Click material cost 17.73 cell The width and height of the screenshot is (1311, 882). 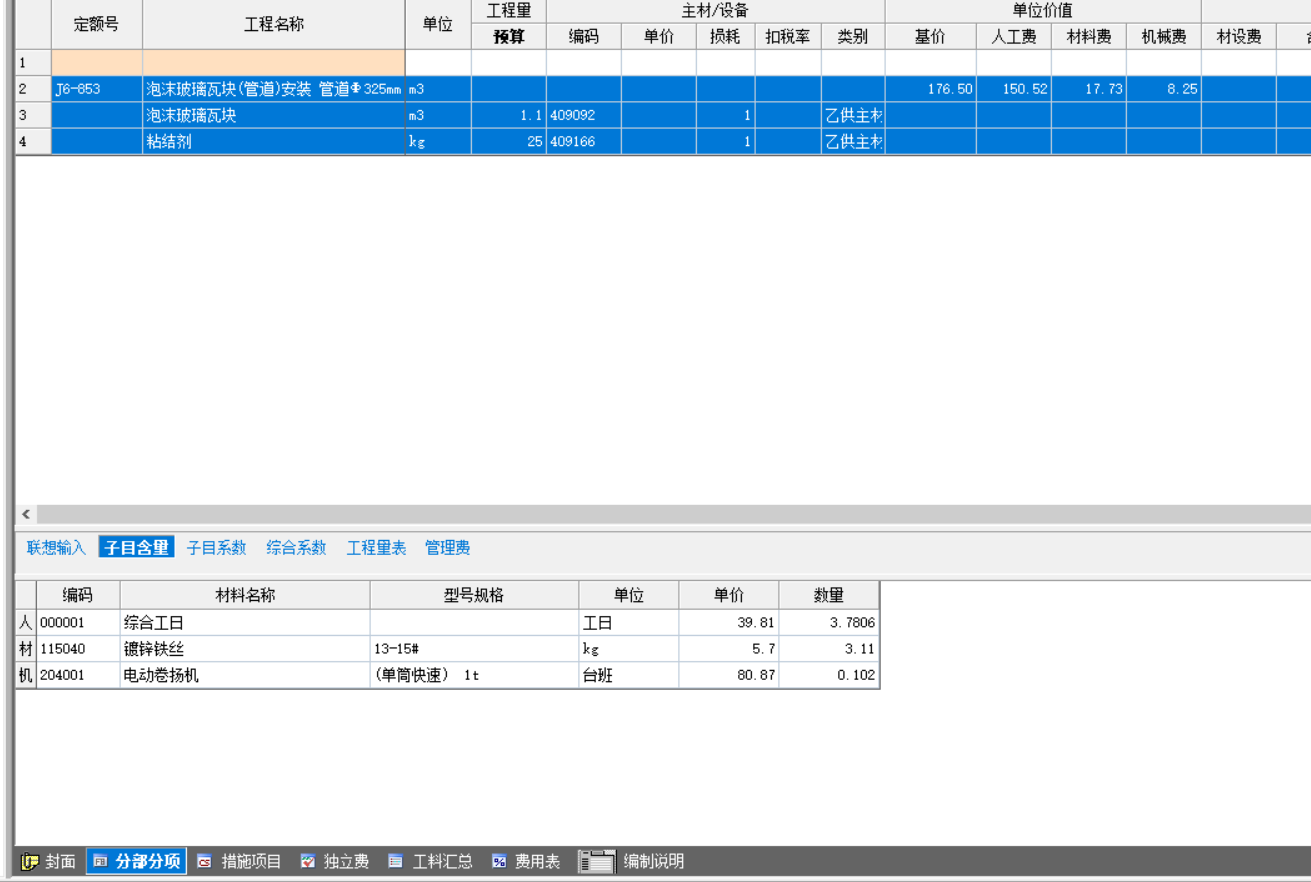point(1089,89)
